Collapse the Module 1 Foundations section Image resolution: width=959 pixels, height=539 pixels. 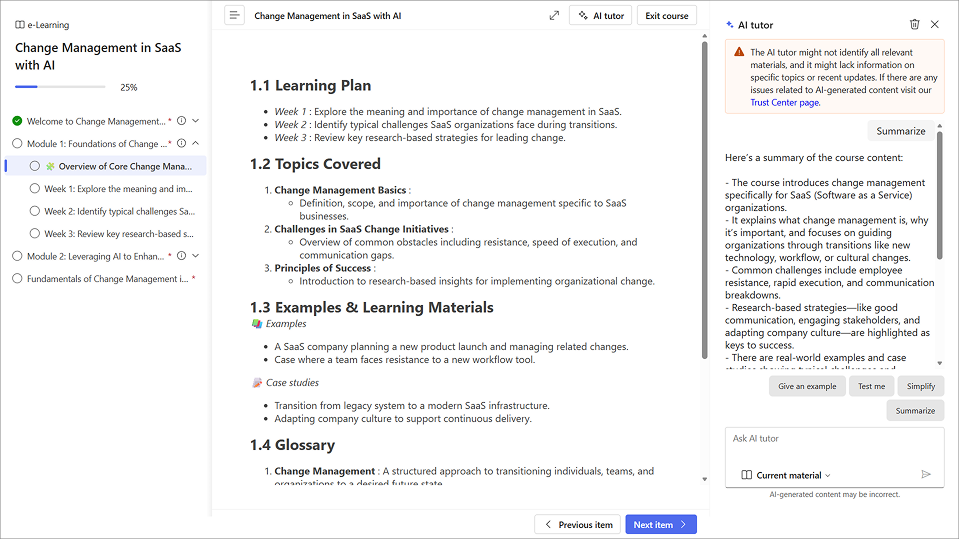coord(196,144)
